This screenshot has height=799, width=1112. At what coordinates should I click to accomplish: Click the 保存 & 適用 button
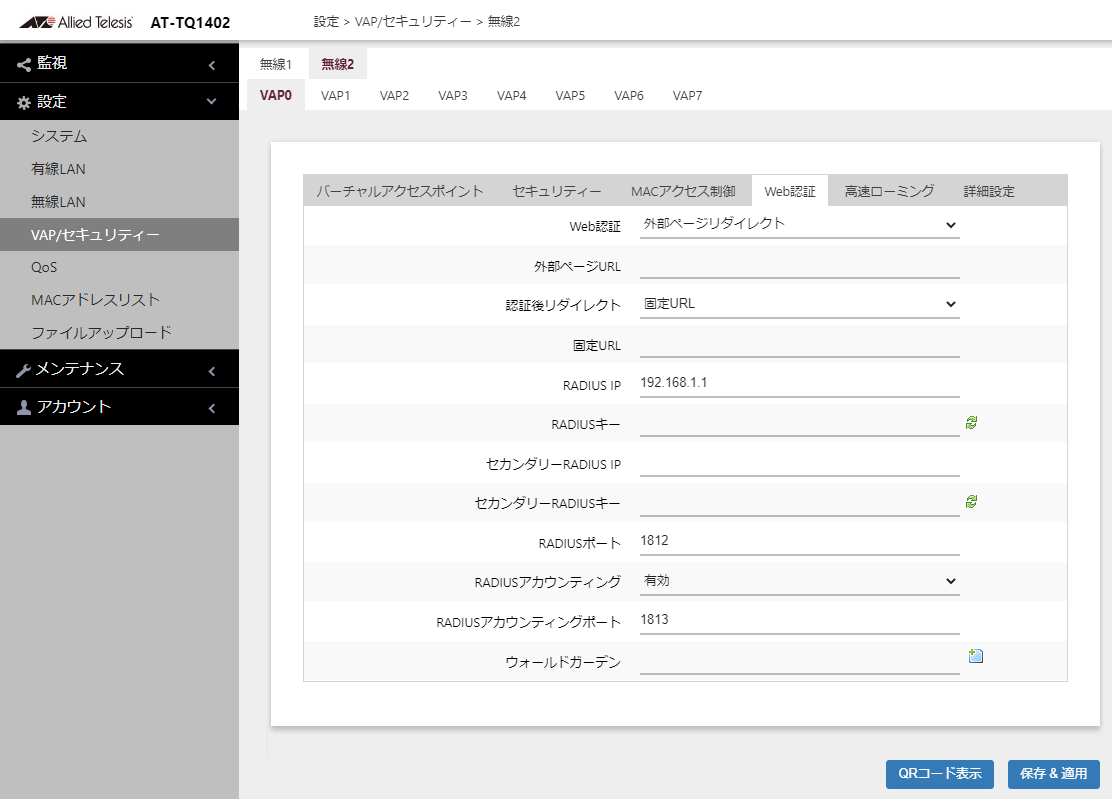point(1053,774)
